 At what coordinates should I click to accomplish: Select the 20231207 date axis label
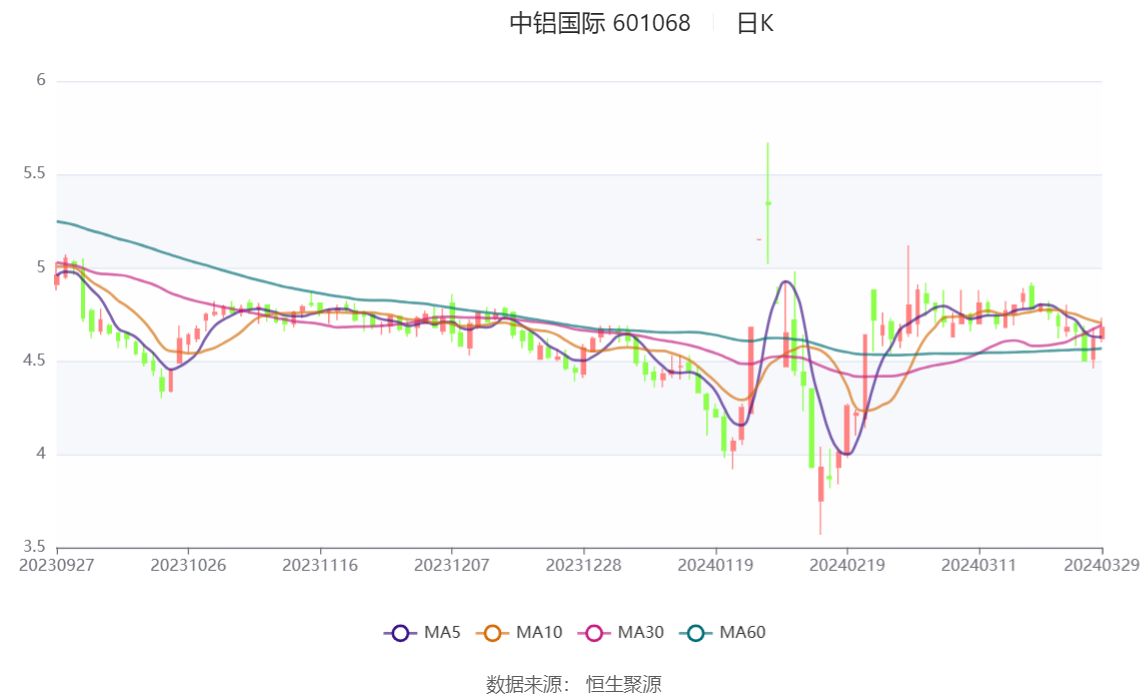(x=452, y=565)
